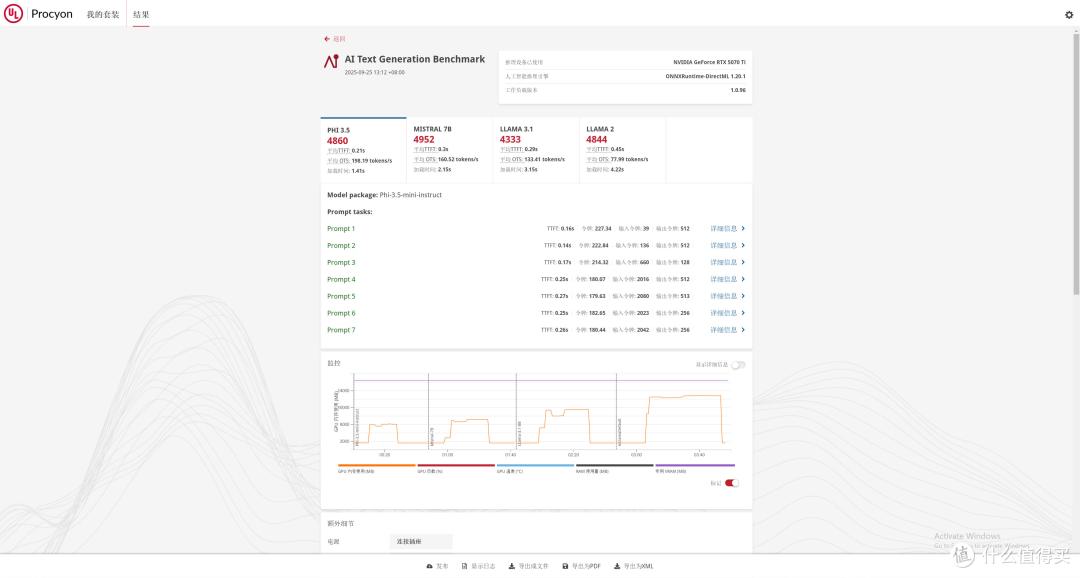
Task: Click the export as XML download icon
Action: pyautogui.click(x=617, y=566)
